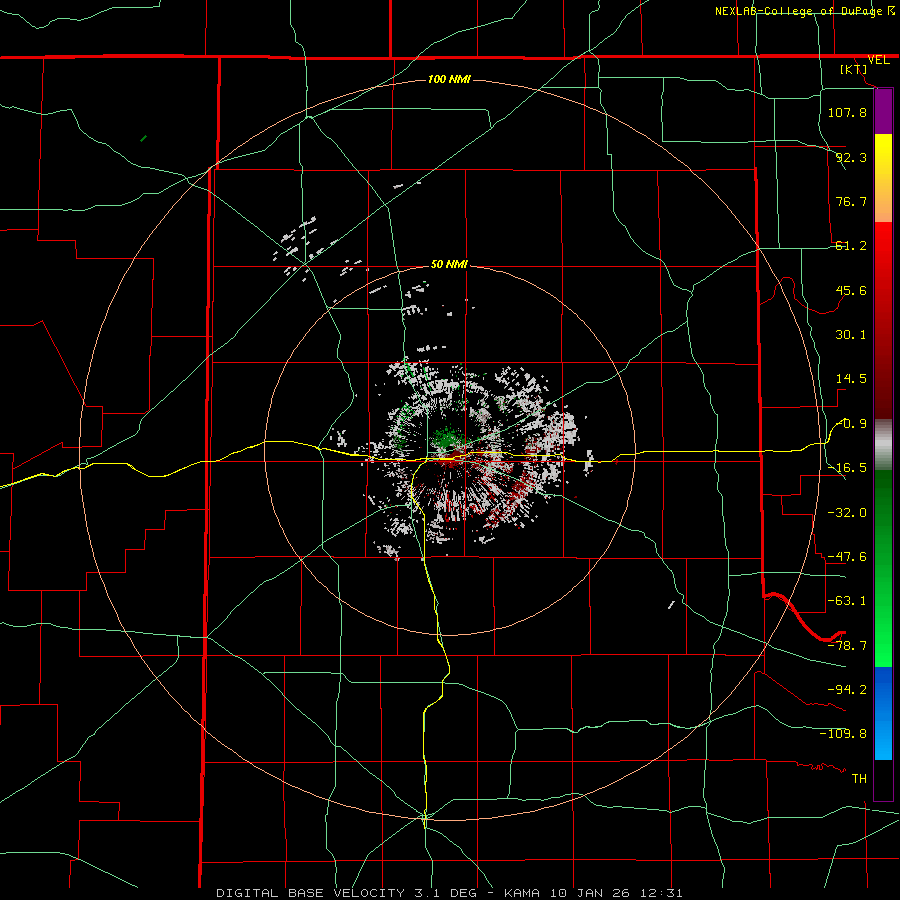Click the gray segment of the velocity color bar
Image resolution: width=900 pixels, height=900 pixels.
883,444
